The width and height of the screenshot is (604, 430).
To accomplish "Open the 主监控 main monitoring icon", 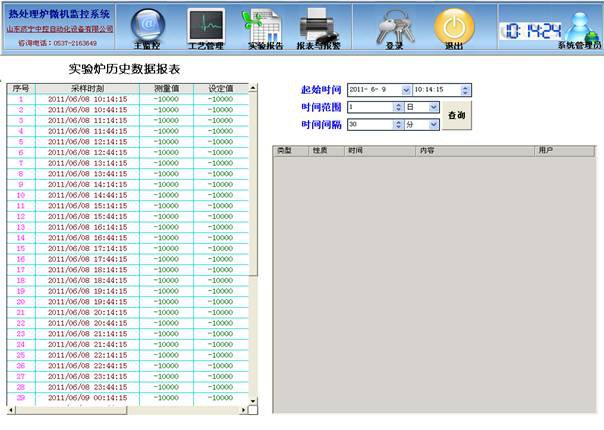I will coord(148,26).
